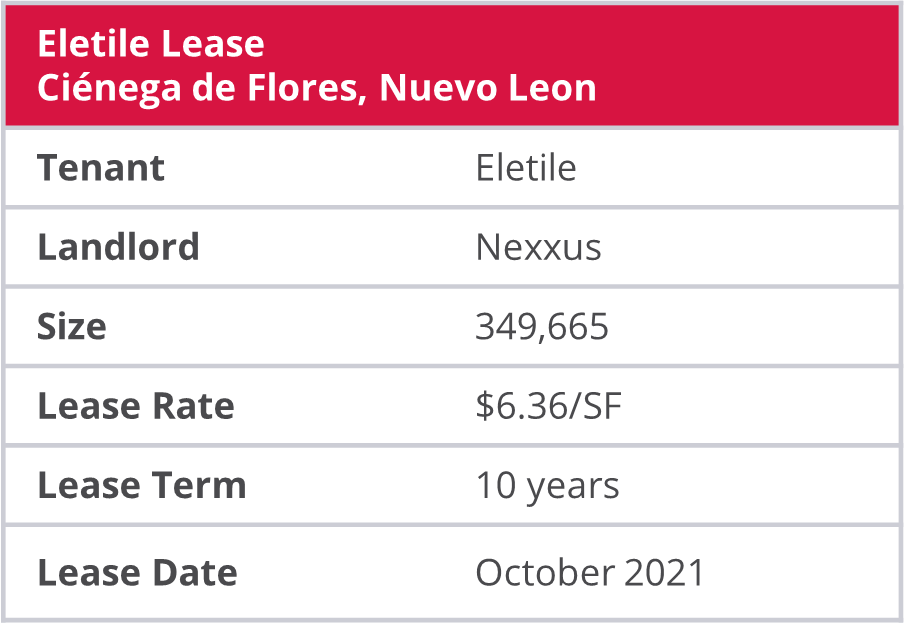Screen dimensions: 906x625
Task: Select the year 2021 in lease date
Action: click(664, 573)
